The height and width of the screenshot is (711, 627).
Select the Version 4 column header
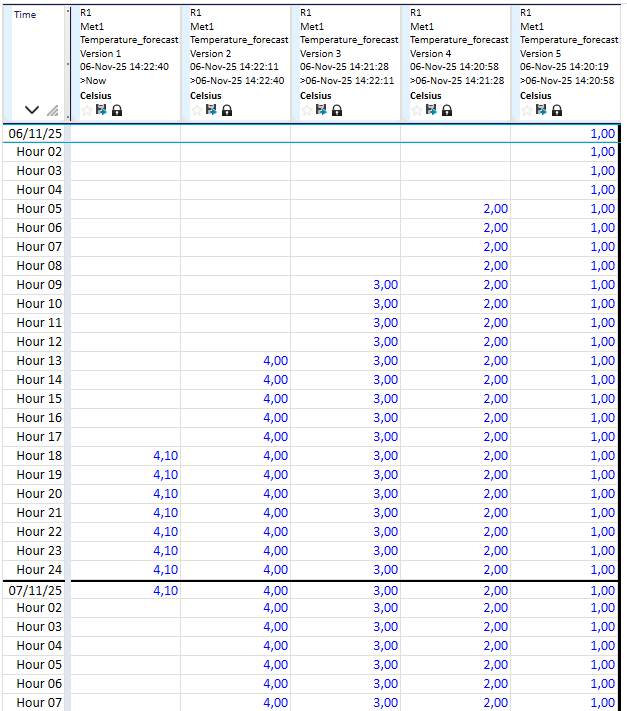[x=455, y=50]
